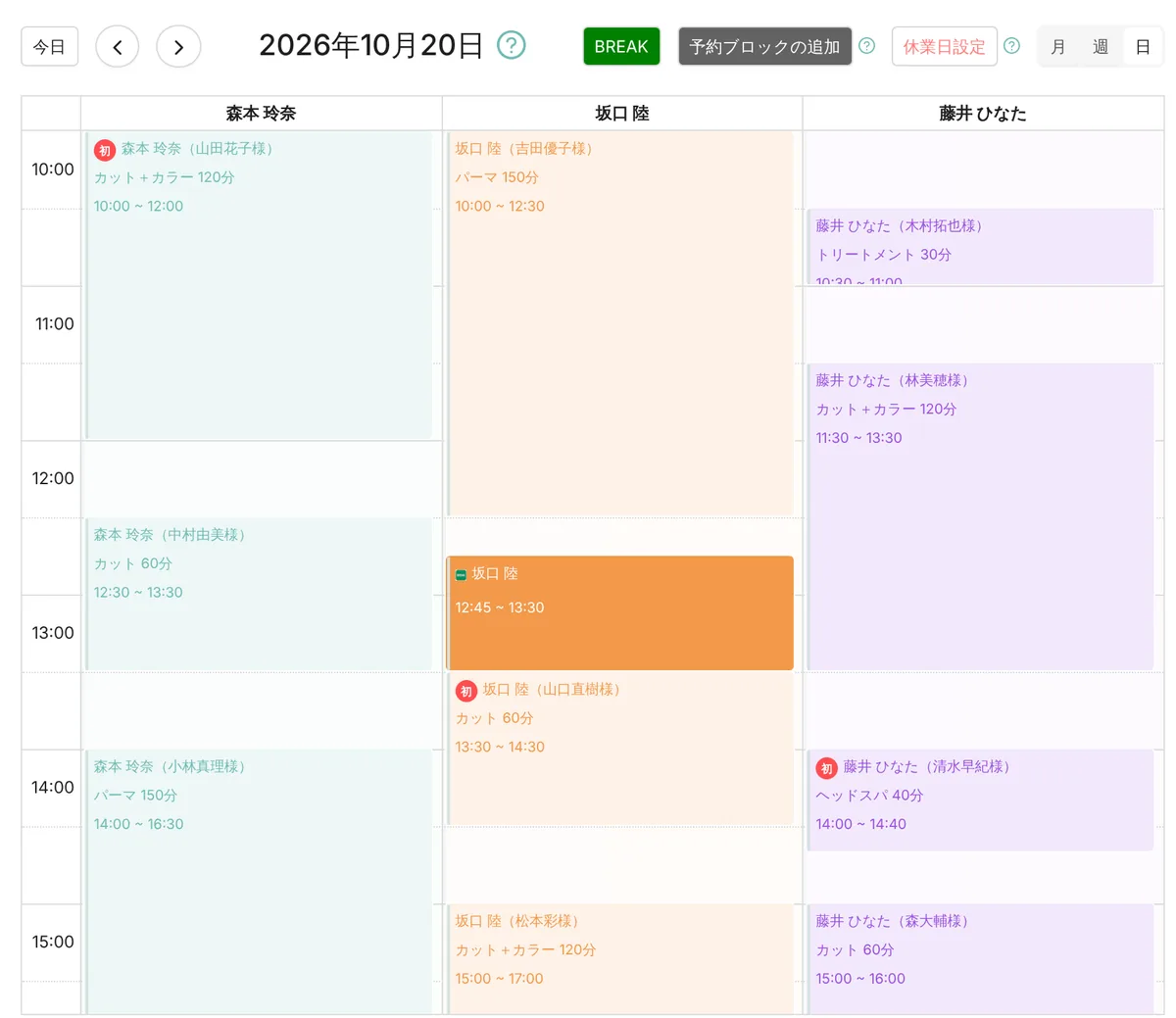Image resolution: width=1176 pixels, height=1018 pixels.
Task: Open 森大輔様 カット 15:00 booking
Action: pyautogui.click(x=980, y=959)
